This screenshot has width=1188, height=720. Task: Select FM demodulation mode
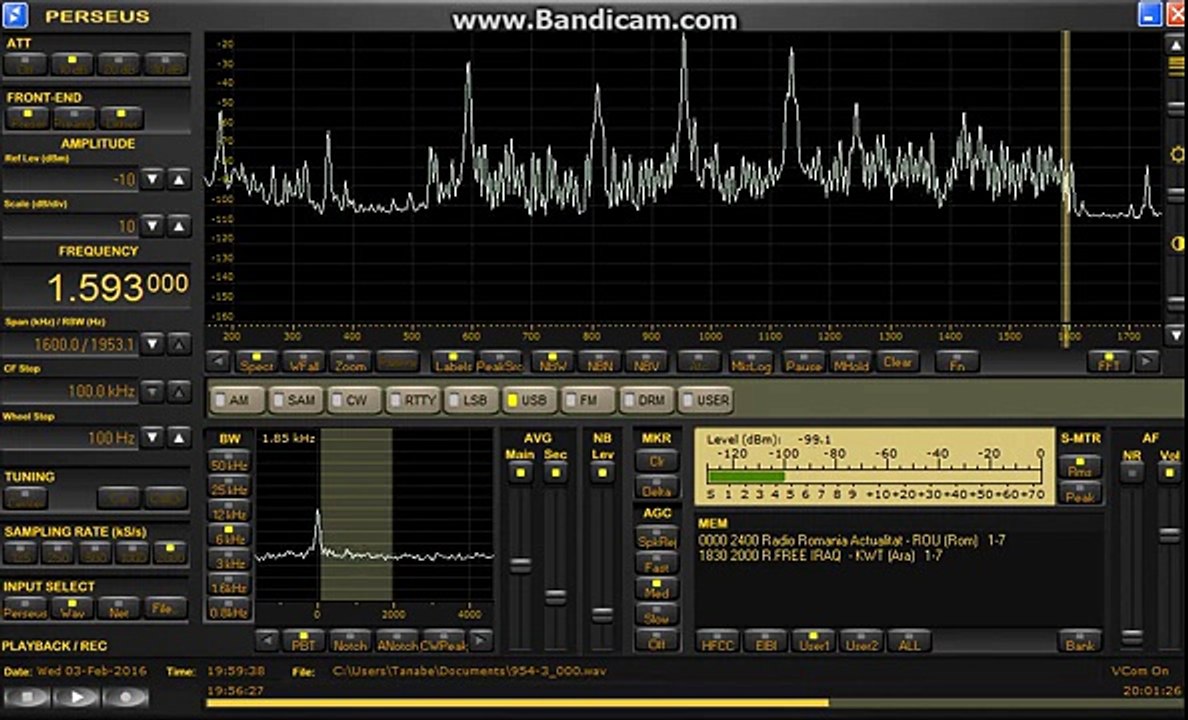tap(588, 399)
